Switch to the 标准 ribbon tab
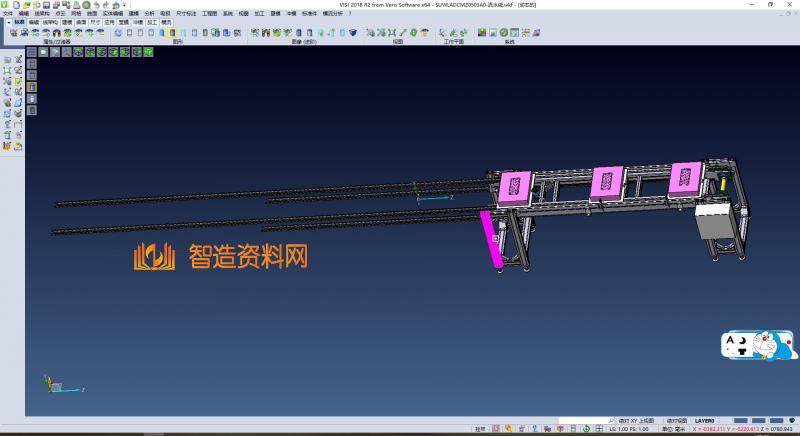The image size is (800, 436). (x=19, y=21)
